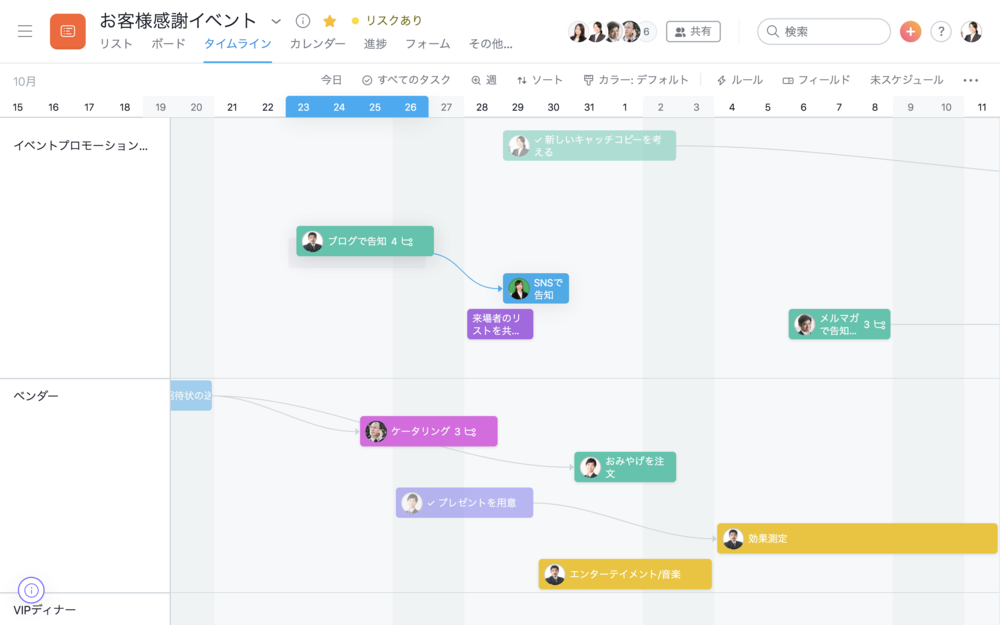Expand the その他... tab menu
The image size is (1000, 625).
pyautogui.click(x=490, y=44)
